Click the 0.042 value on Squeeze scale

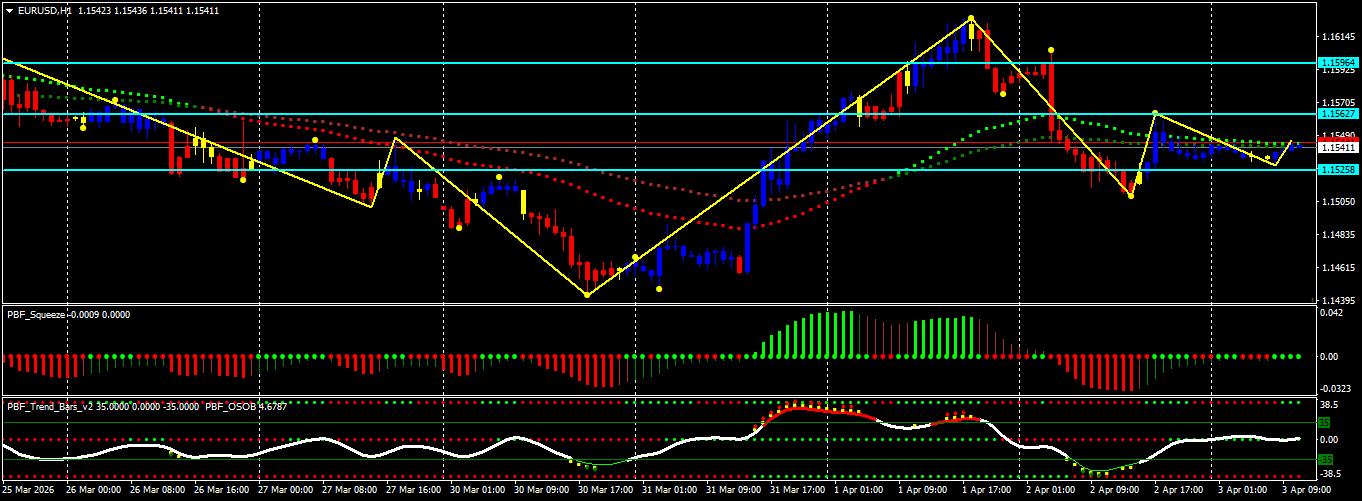point(1333,313)
